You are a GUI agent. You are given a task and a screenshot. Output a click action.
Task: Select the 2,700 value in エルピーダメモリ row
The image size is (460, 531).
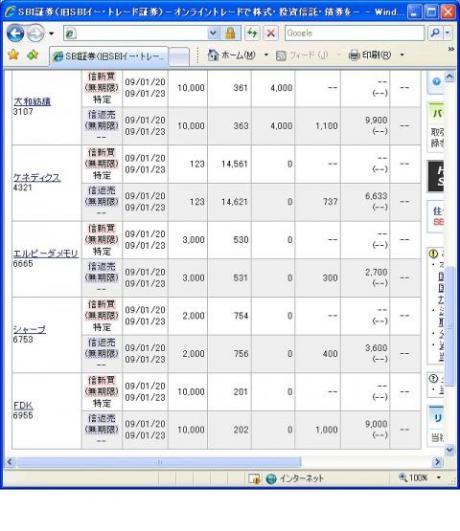(x=376, y=272)
